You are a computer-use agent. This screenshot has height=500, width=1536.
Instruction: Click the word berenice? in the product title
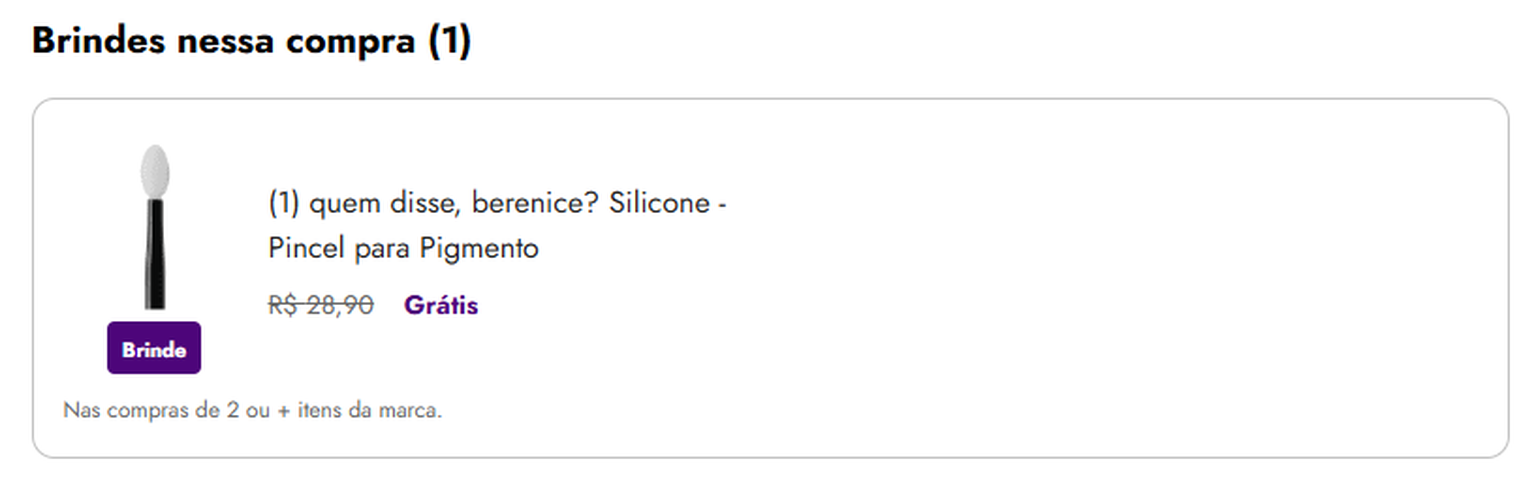[535, 204]
